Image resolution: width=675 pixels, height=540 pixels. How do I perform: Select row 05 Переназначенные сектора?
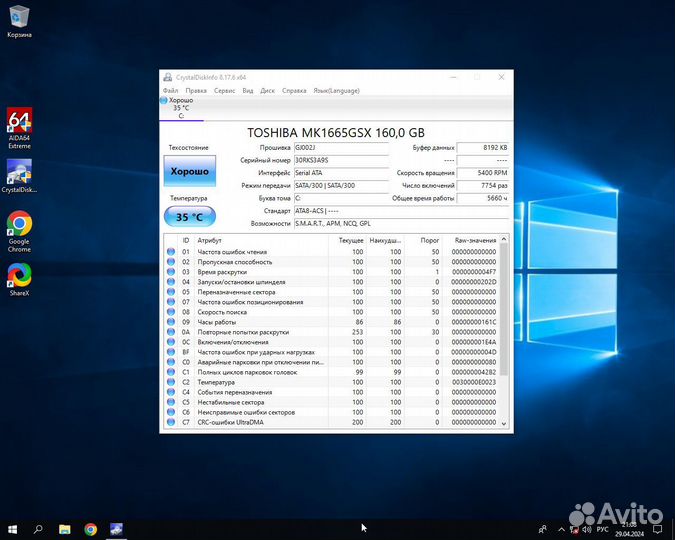tap(331, 292)
